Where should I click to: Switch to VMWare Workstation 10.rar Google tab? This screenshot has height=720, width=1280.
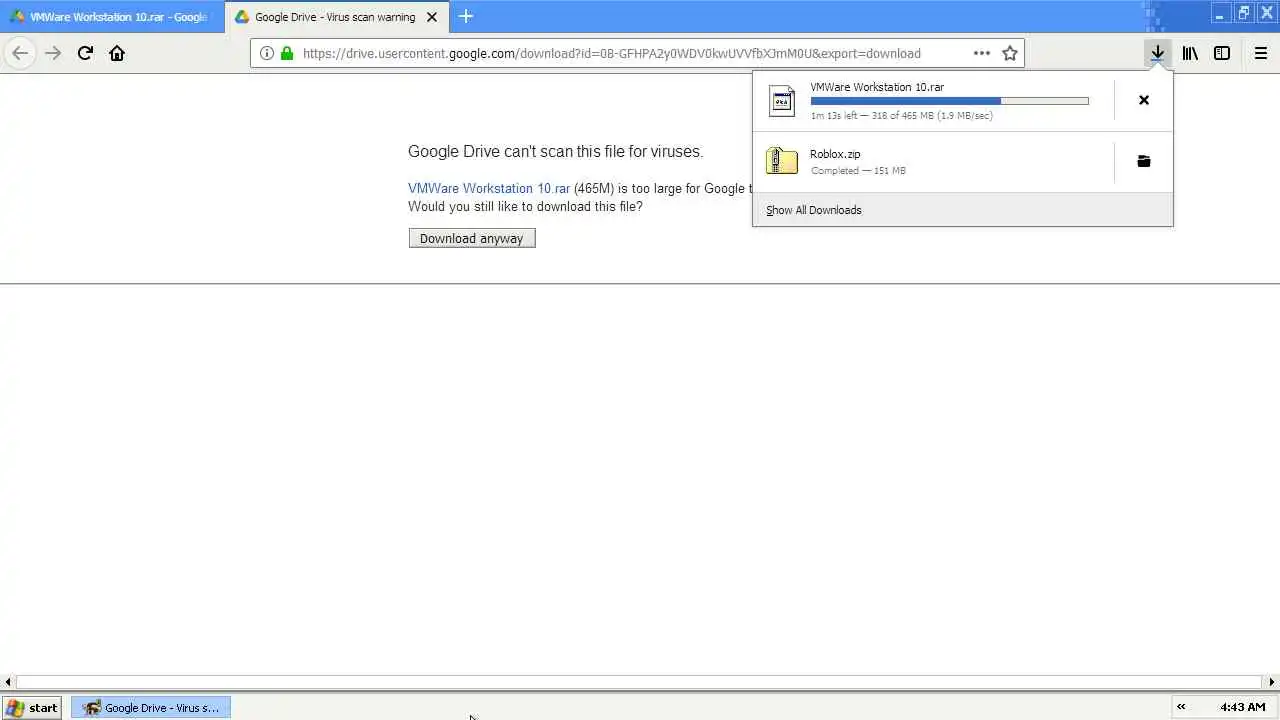111,17
